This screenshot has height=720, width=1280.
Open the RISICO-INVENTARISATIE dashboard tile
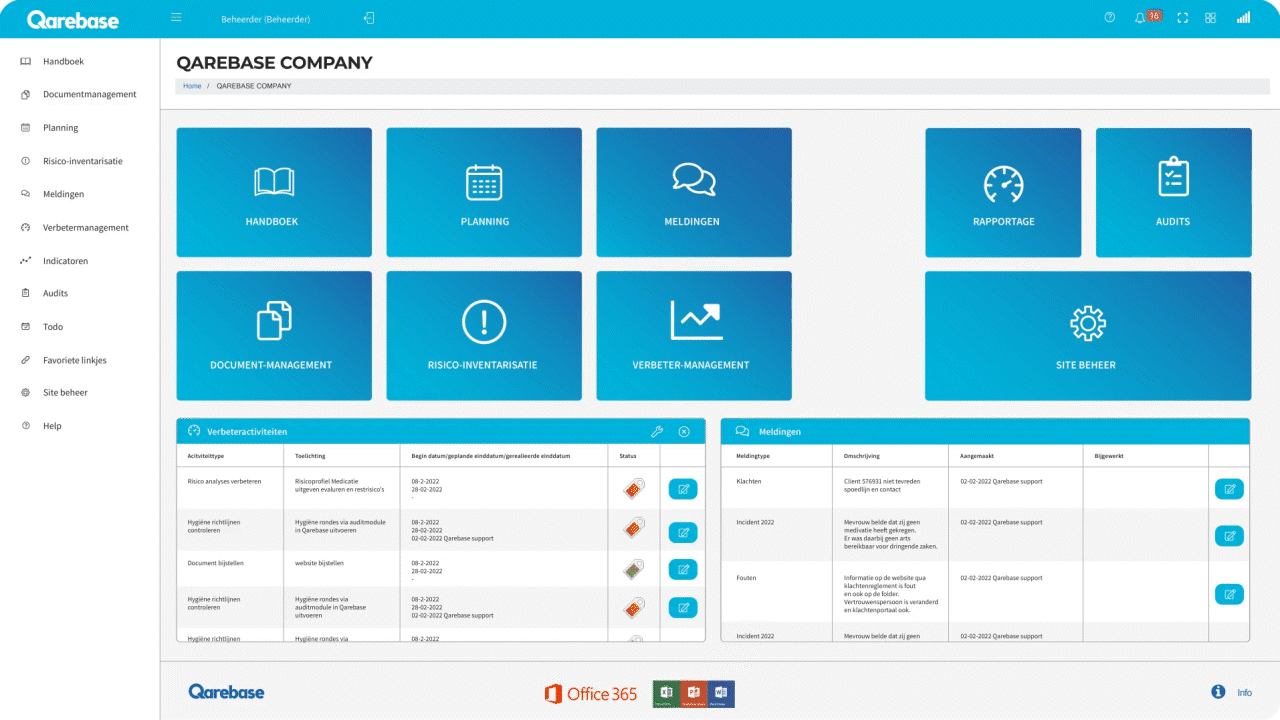(484, 336)
